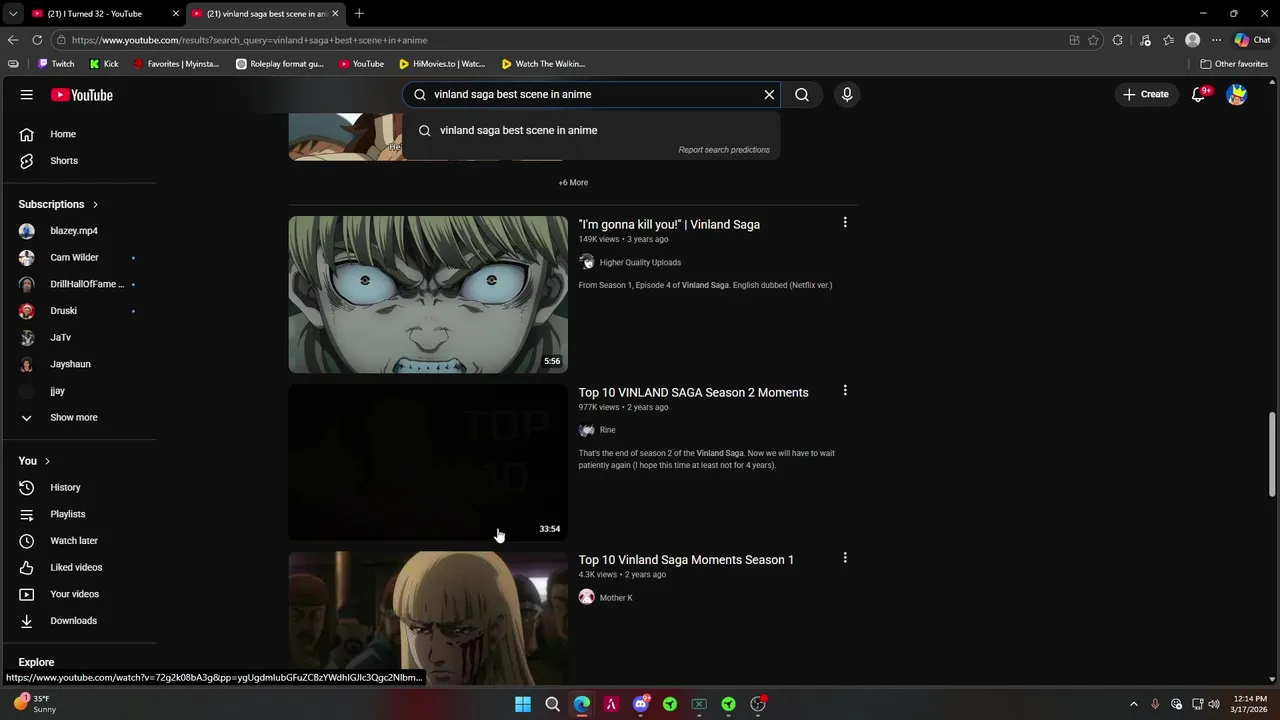
Task: Open more options for Season 1 Moments video
Action: (x=845, y=558)
